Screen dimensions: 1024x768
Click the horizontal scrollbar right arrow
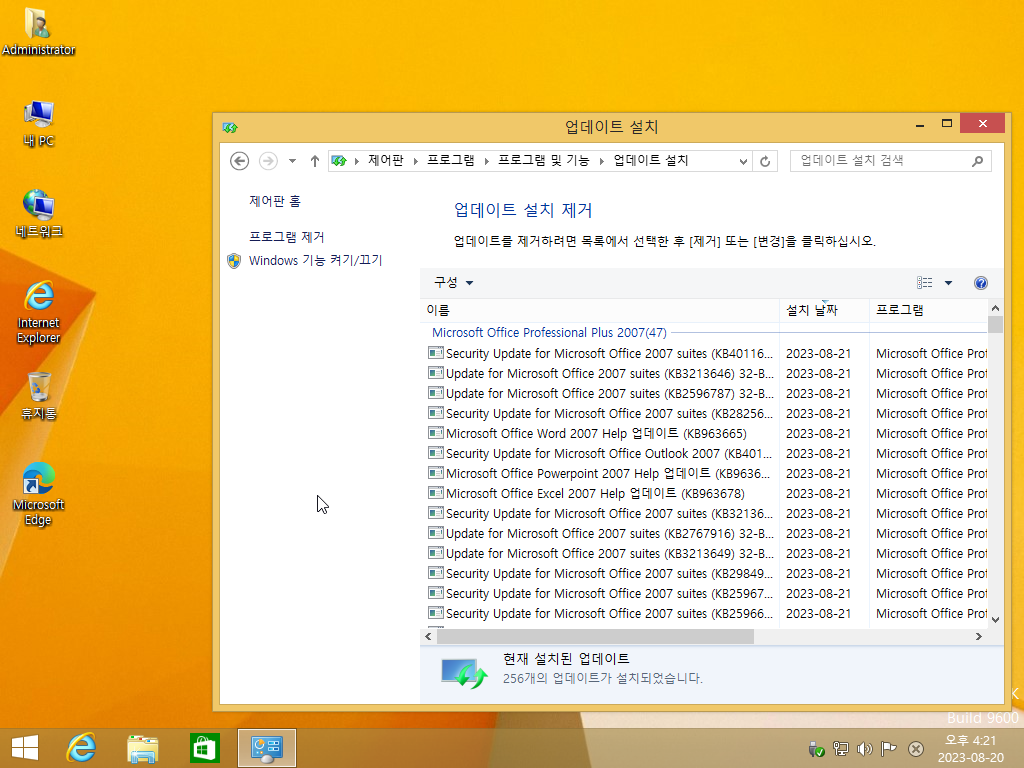pos(978,636)
